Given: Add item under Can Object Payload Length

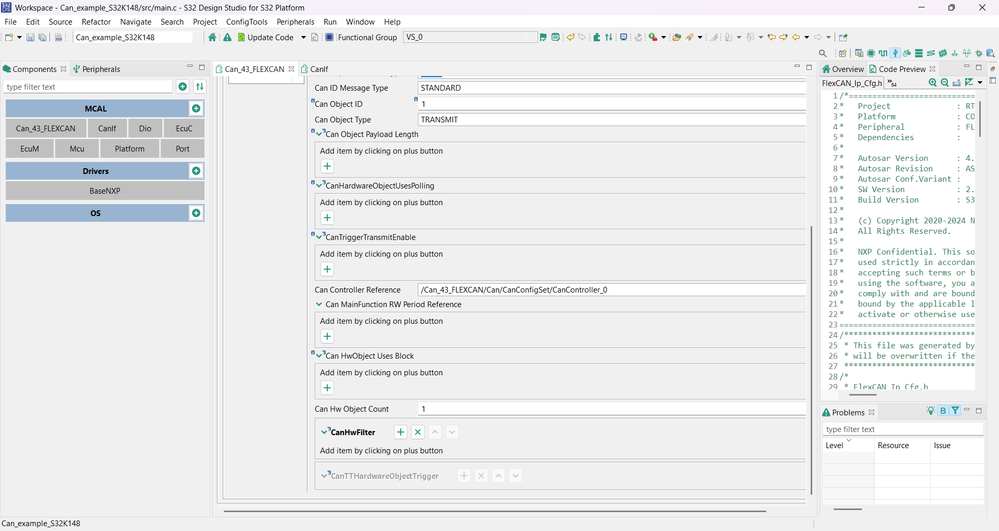Looking at the screenshot, I should click(x=327, y=166).
